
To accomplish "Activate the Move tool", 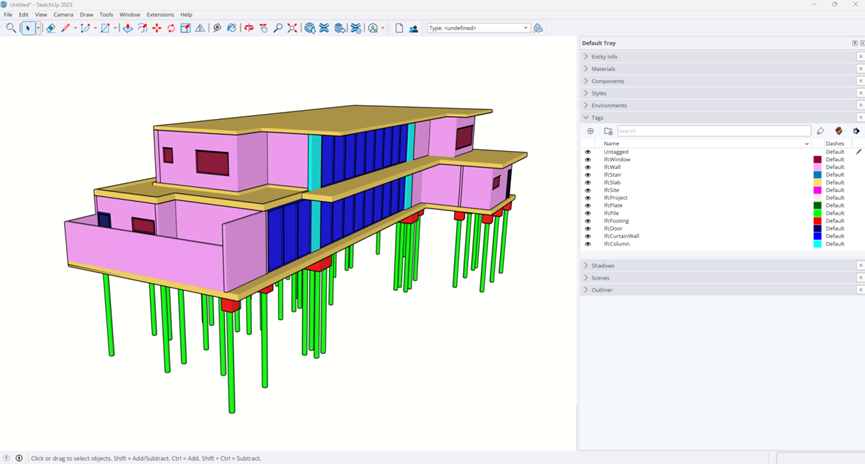I will tap(156, 28).
